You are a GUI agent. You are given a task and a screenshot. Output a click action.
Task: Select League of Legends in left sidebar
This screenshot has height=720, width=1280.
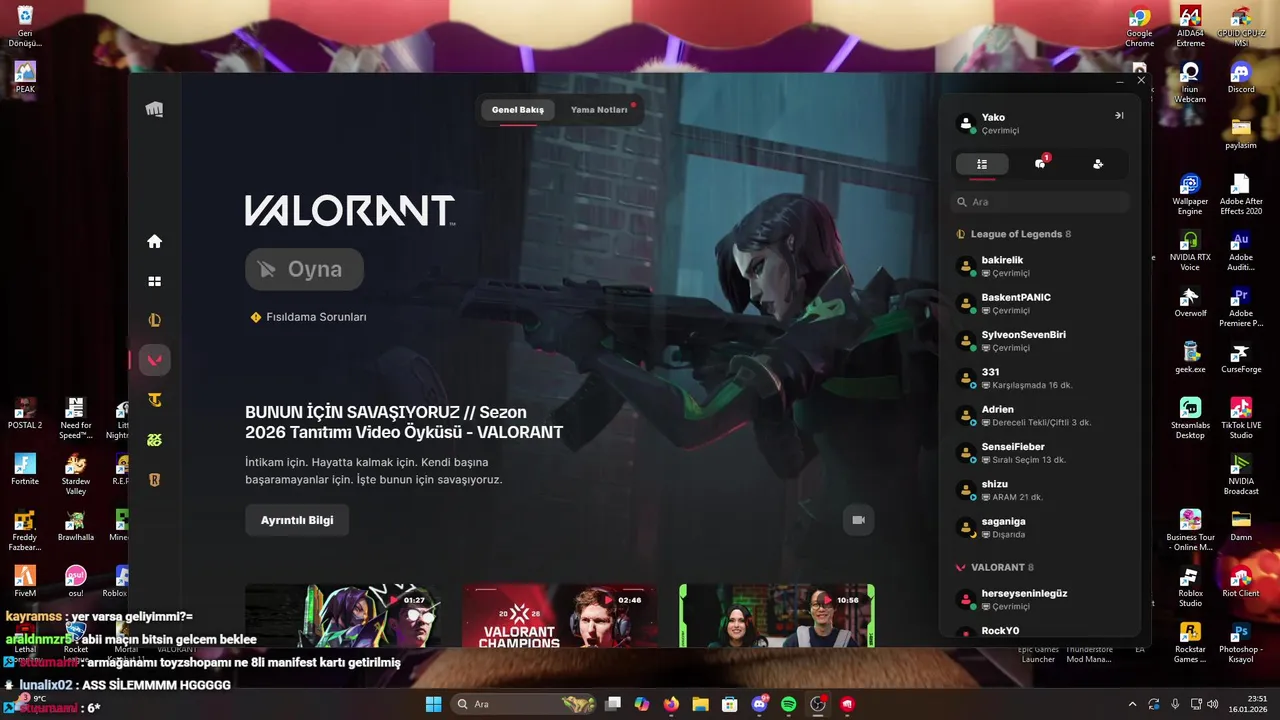[154, 321]
